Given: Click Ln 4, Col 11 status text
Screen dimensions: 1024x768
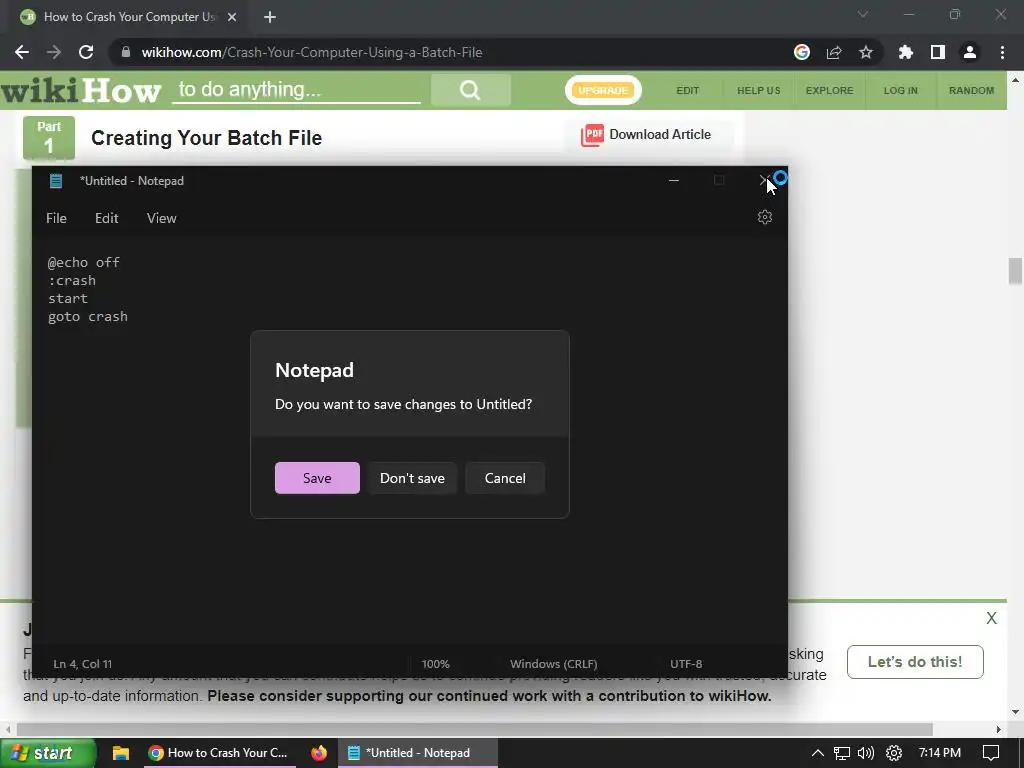Looking at the screenshot, I should click(83, 664).
